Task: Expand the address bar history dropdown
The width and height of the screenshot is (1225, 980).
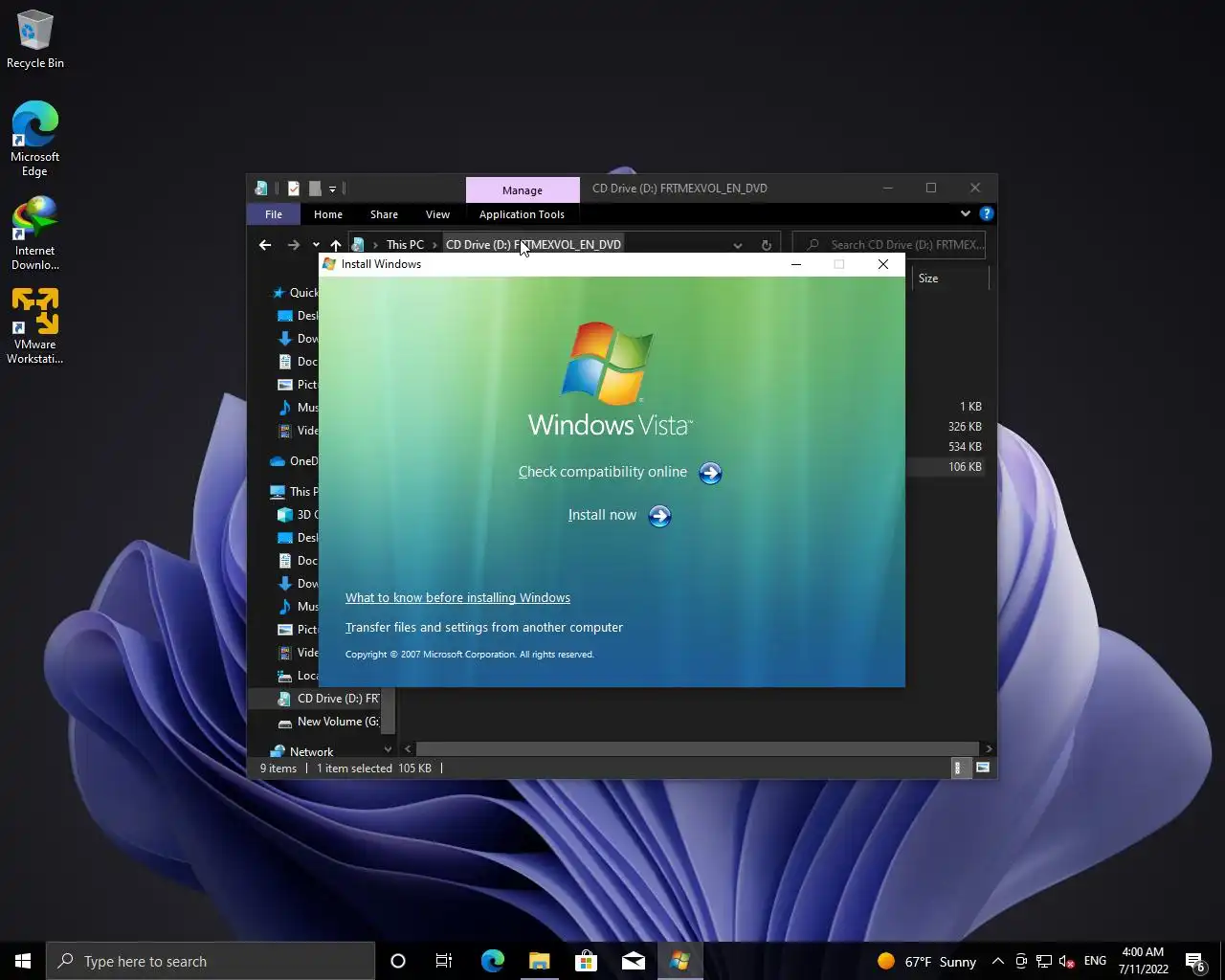Action: [x=738, y=245]
